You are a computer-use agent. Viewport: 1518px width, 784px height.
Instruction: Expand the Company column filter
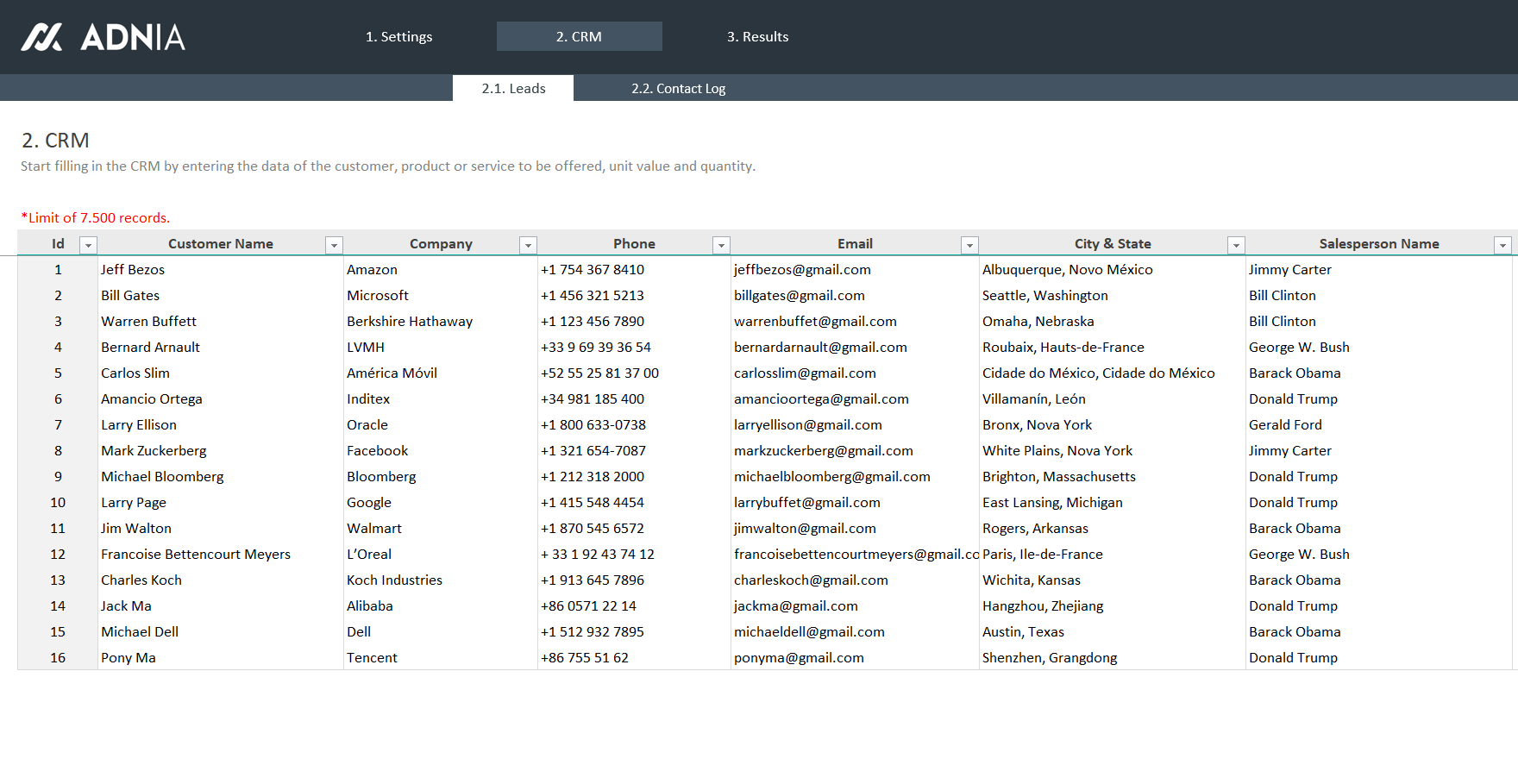(529, 245)
